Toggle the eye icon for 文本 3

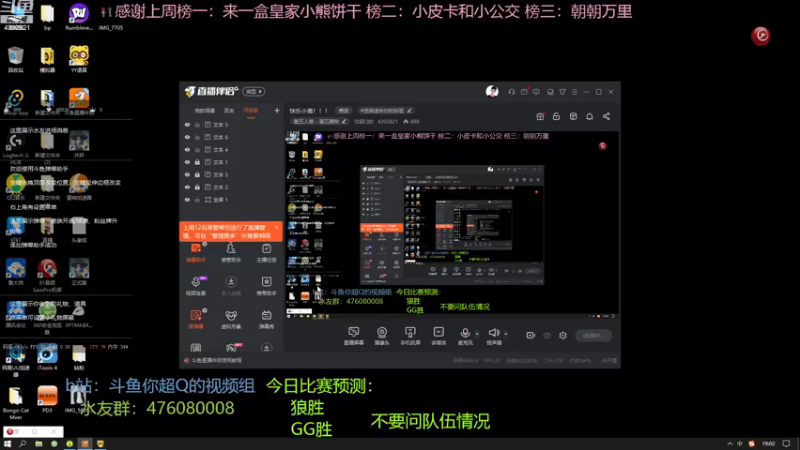click(187, 174)
